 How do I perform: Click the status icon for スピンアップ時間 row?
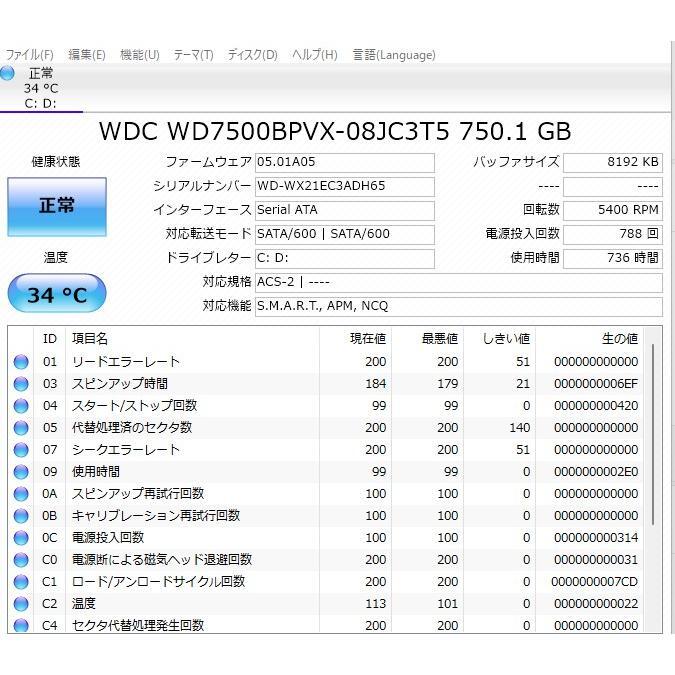(21, 384)
